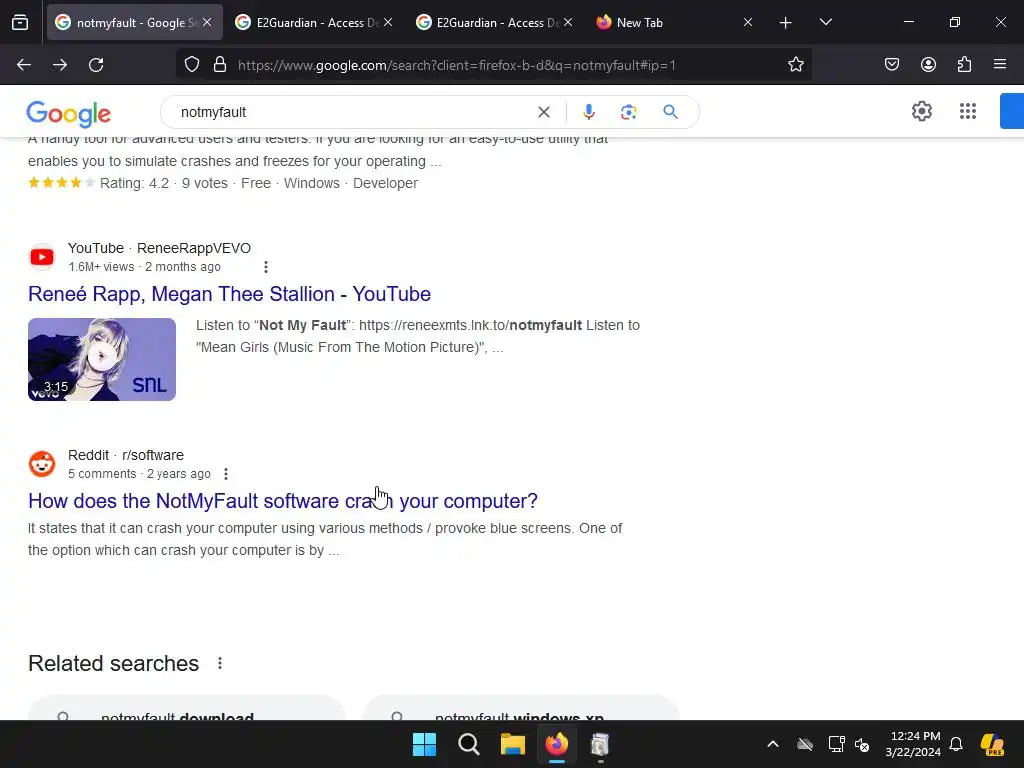Focus the URL address bar

[x=494, y=65]
